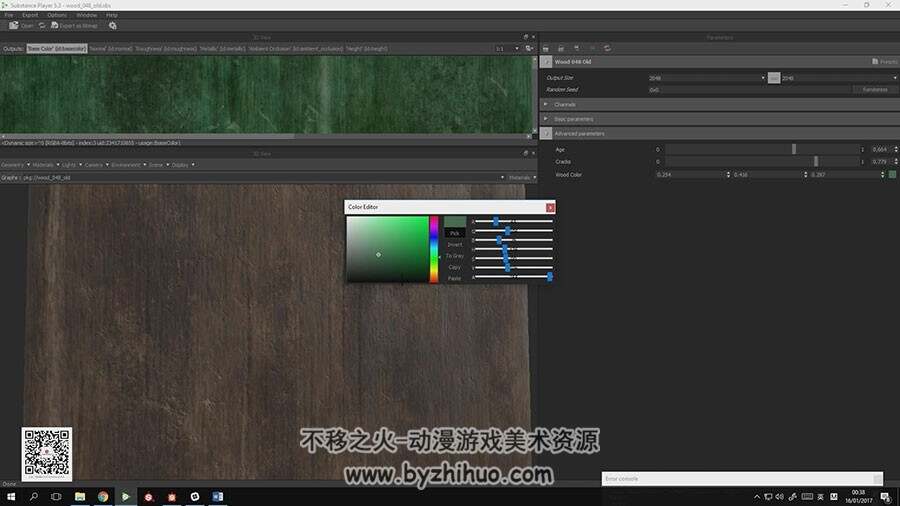
Task: Click the icon right of the 2D zoom dropdown
Action: [x=529, y=49]
